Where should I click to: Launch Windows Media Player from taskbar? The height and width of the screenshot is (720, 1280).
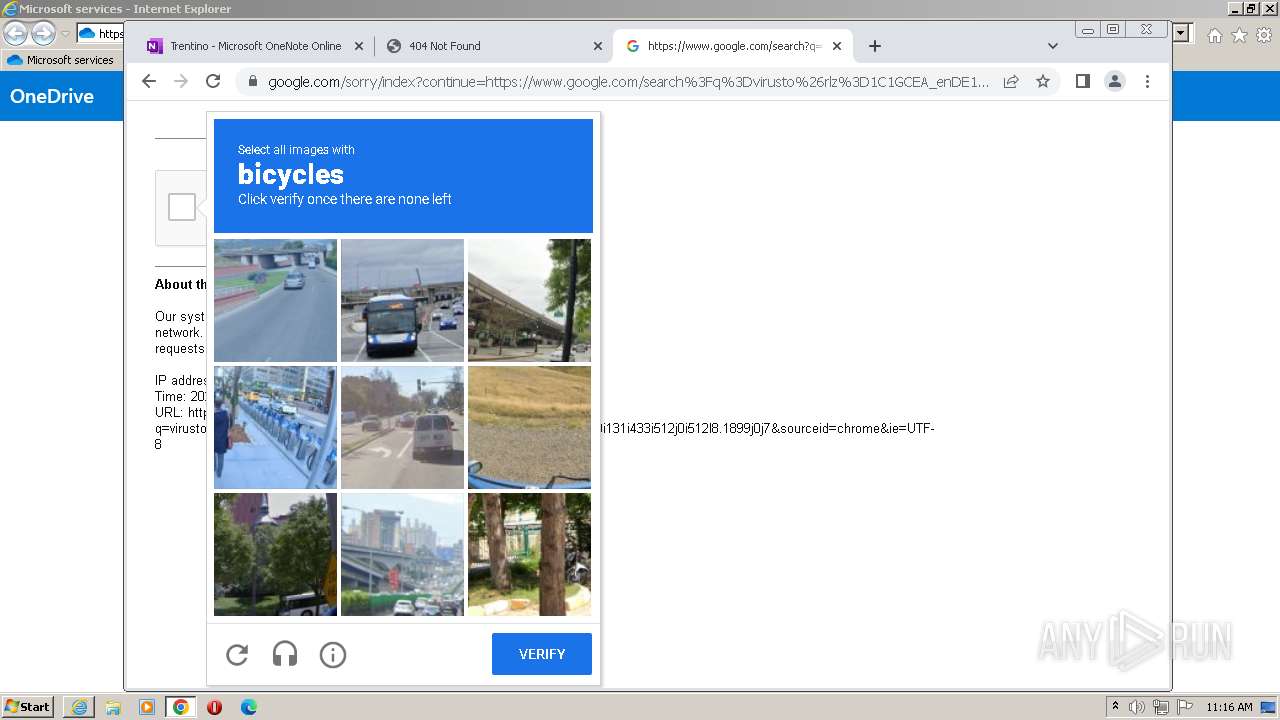(147, 707)
